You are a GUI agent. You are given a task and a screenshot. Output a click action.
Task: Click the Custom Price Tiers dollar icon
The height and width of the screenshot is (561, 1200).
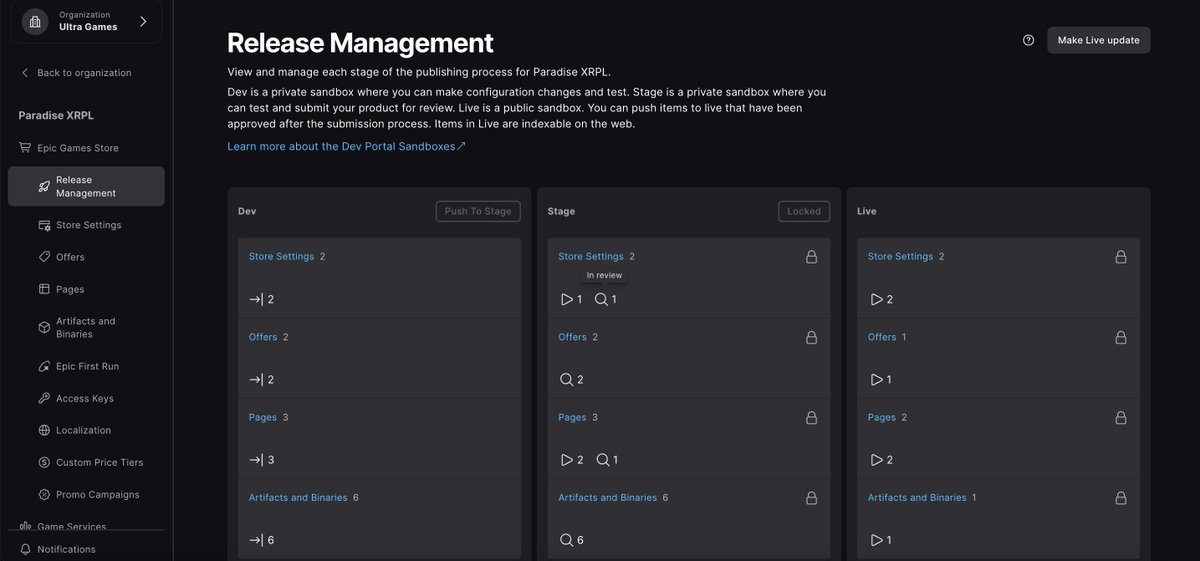[44, 462]
